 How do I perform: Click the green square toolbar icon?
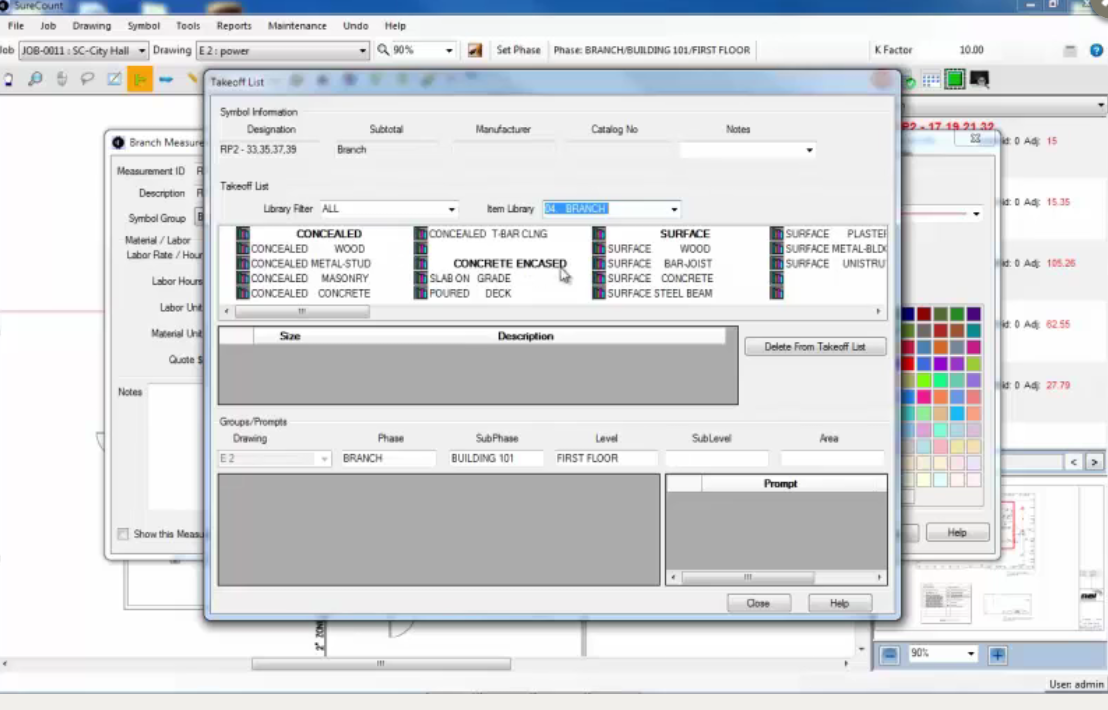pyautogui.click(x=954, y=79)
